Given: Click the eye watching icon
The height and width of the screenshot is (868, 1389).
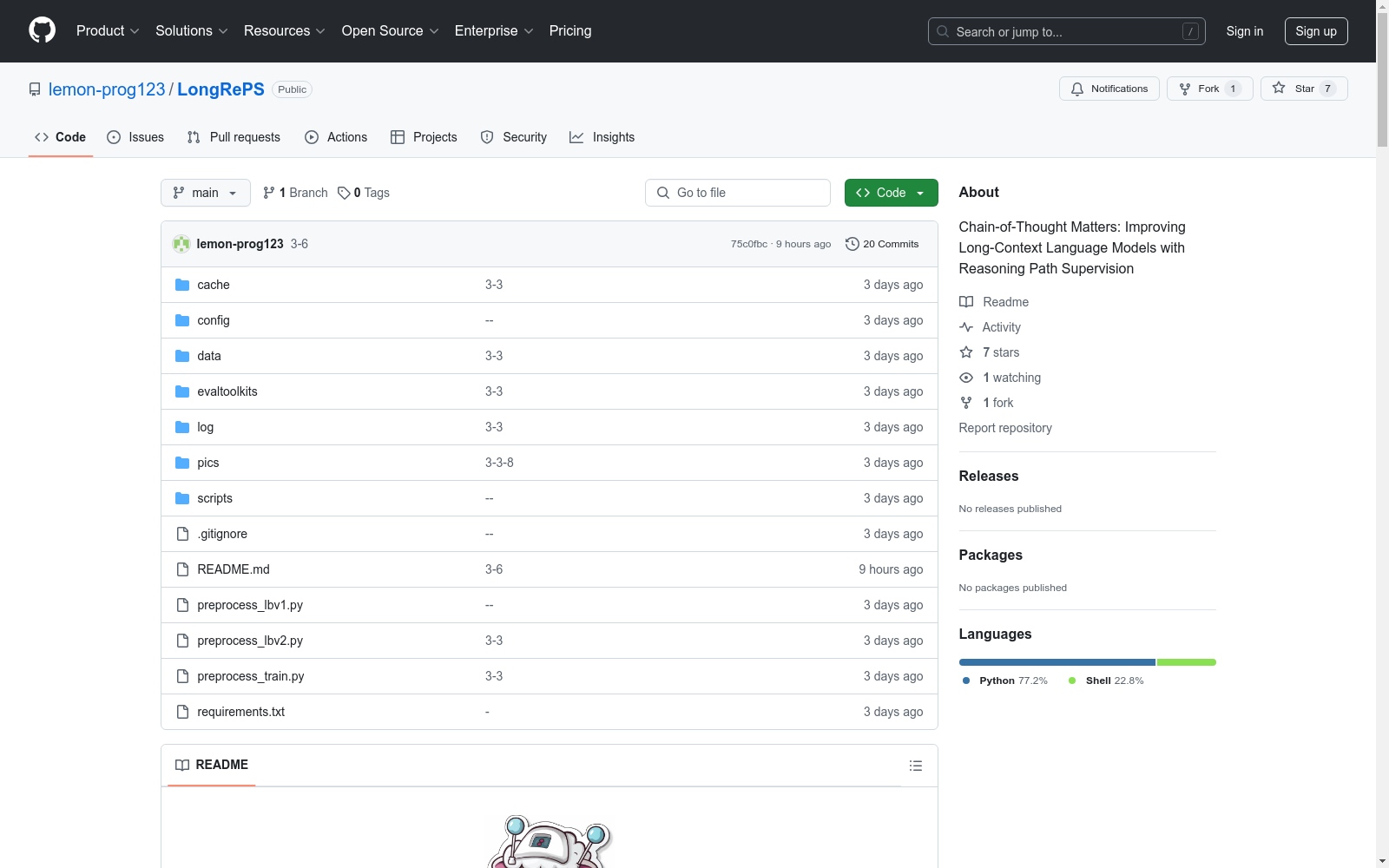Looking at the screenshot, I should tap(966, 378).
